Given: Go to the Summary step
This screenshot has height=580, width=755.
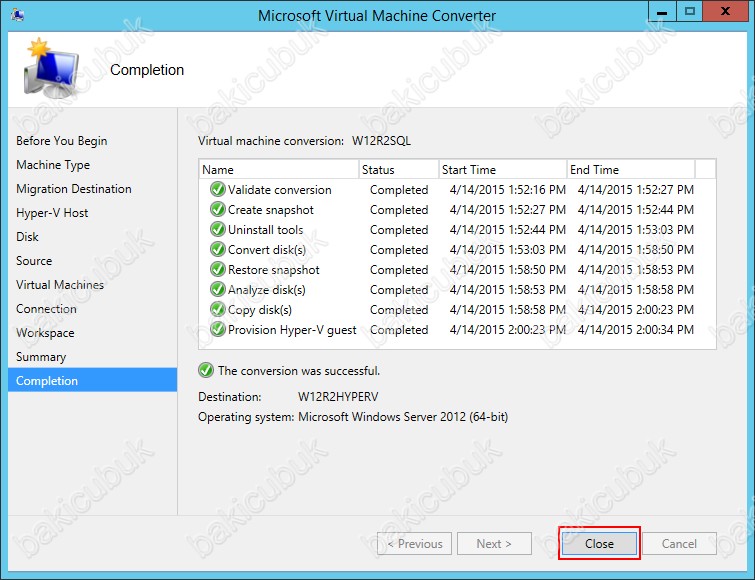Looking at the screenshot, I should pos(41,357).
